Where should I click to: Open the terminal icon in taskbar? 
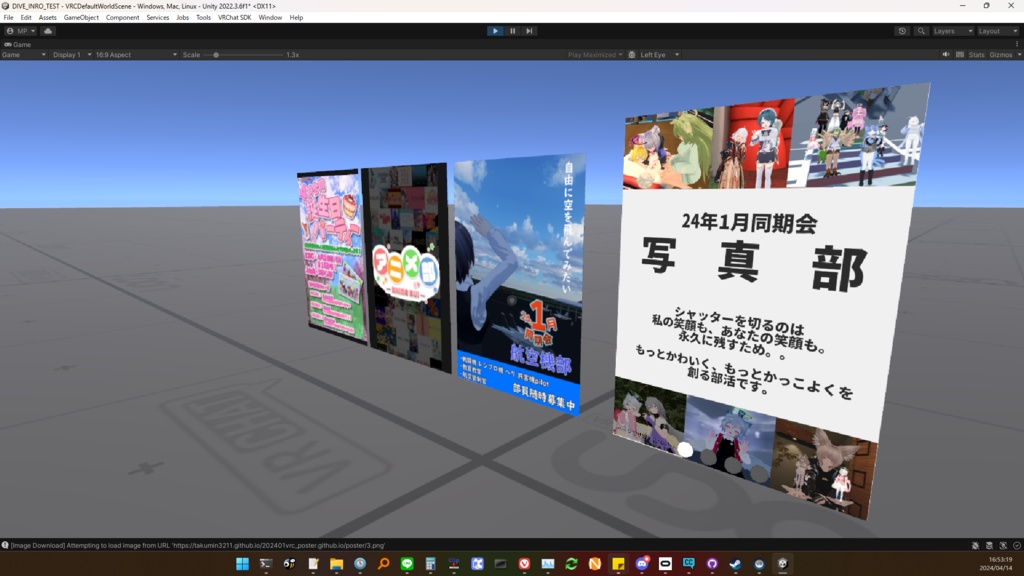click(x=266, y=564)
